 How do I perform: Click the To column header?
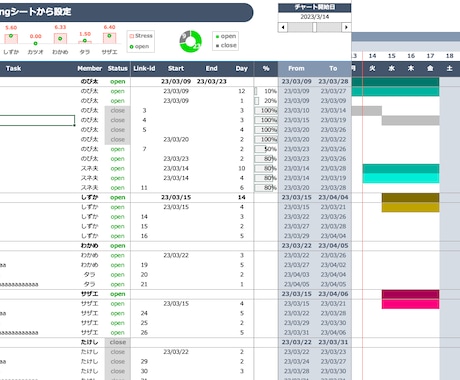(x=333, y=68)
